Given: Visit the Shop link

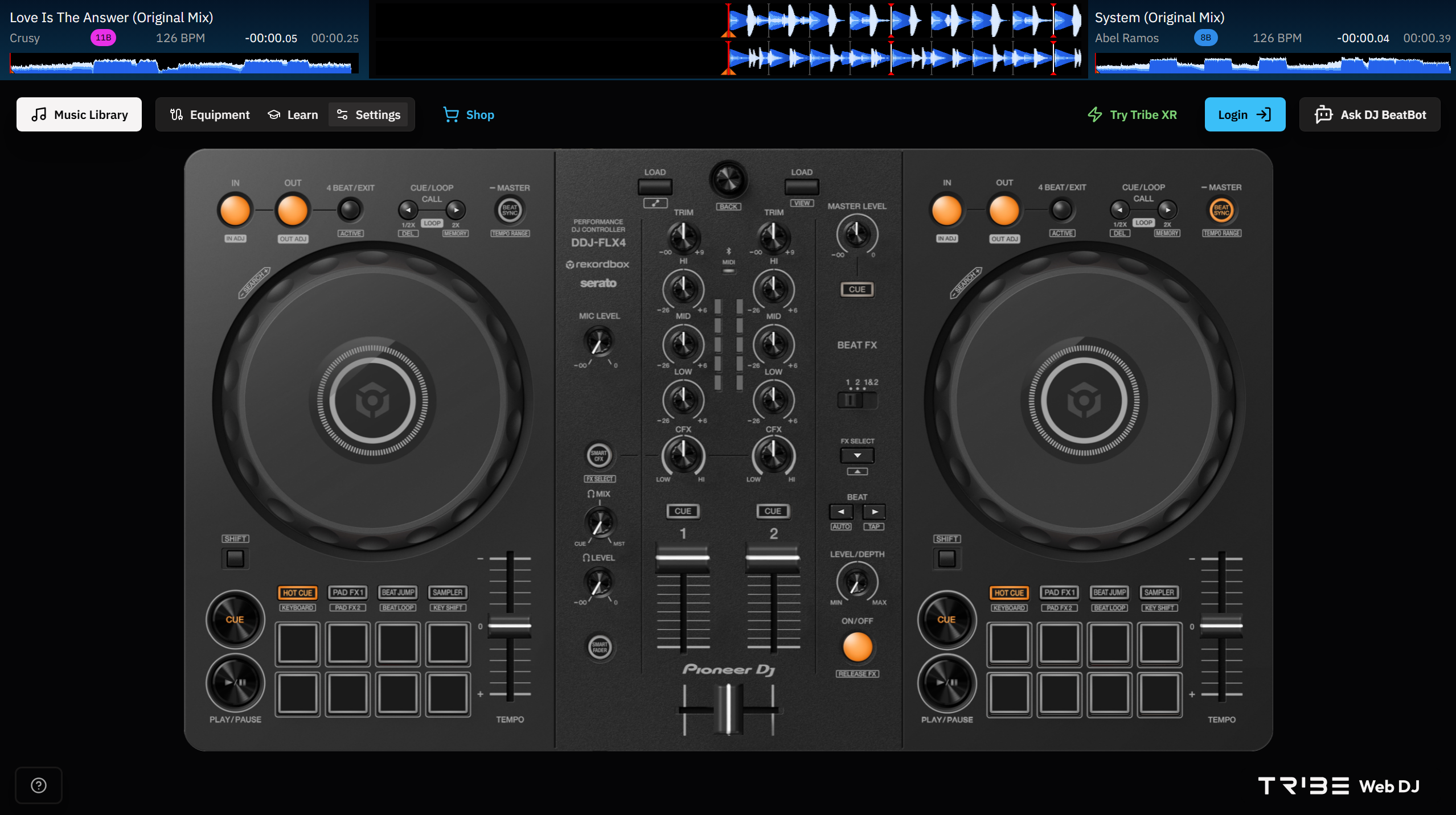Looking at the screenshot, I should [469, 114].
